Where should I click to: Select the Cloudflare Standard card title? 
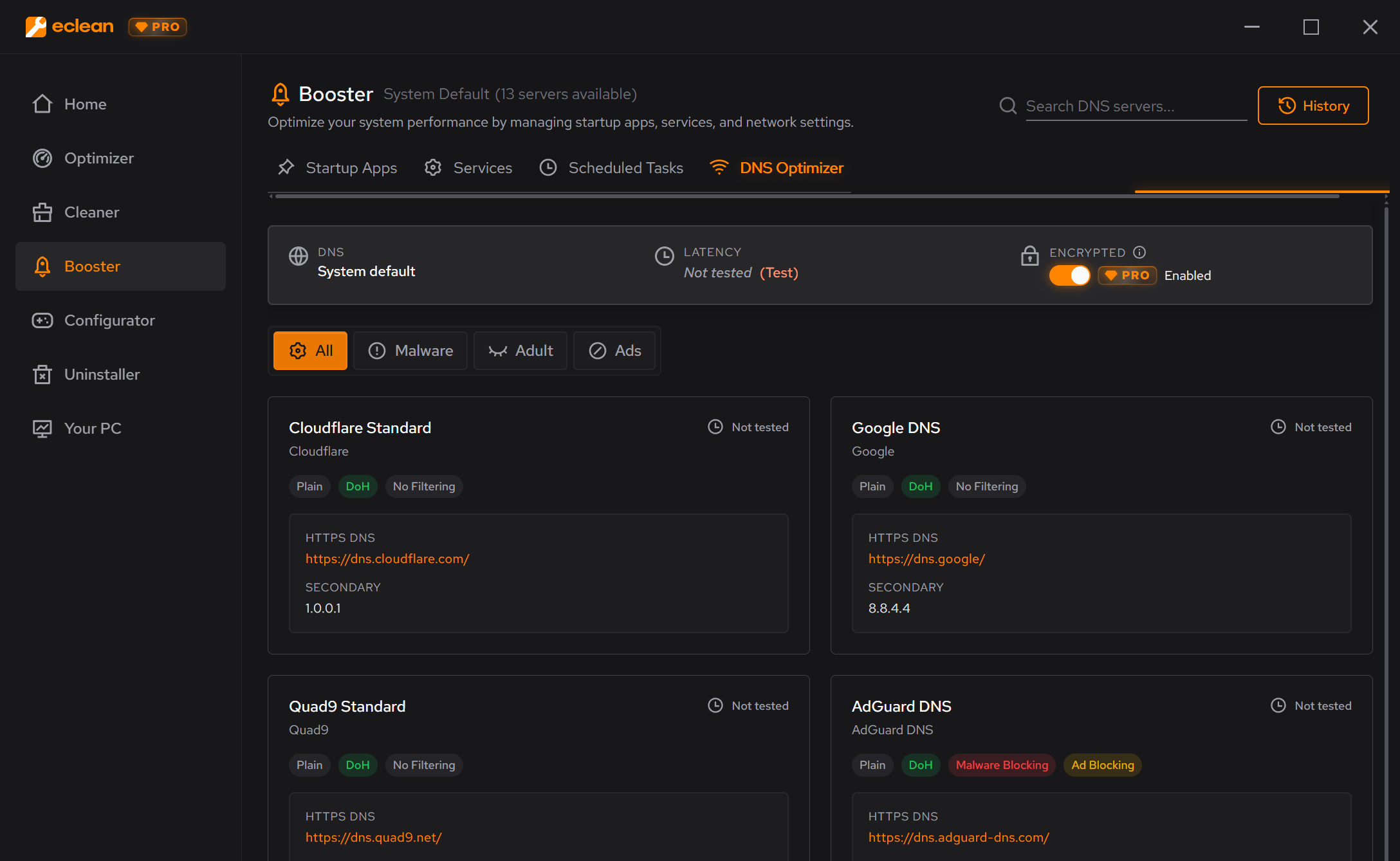point(360,428)
